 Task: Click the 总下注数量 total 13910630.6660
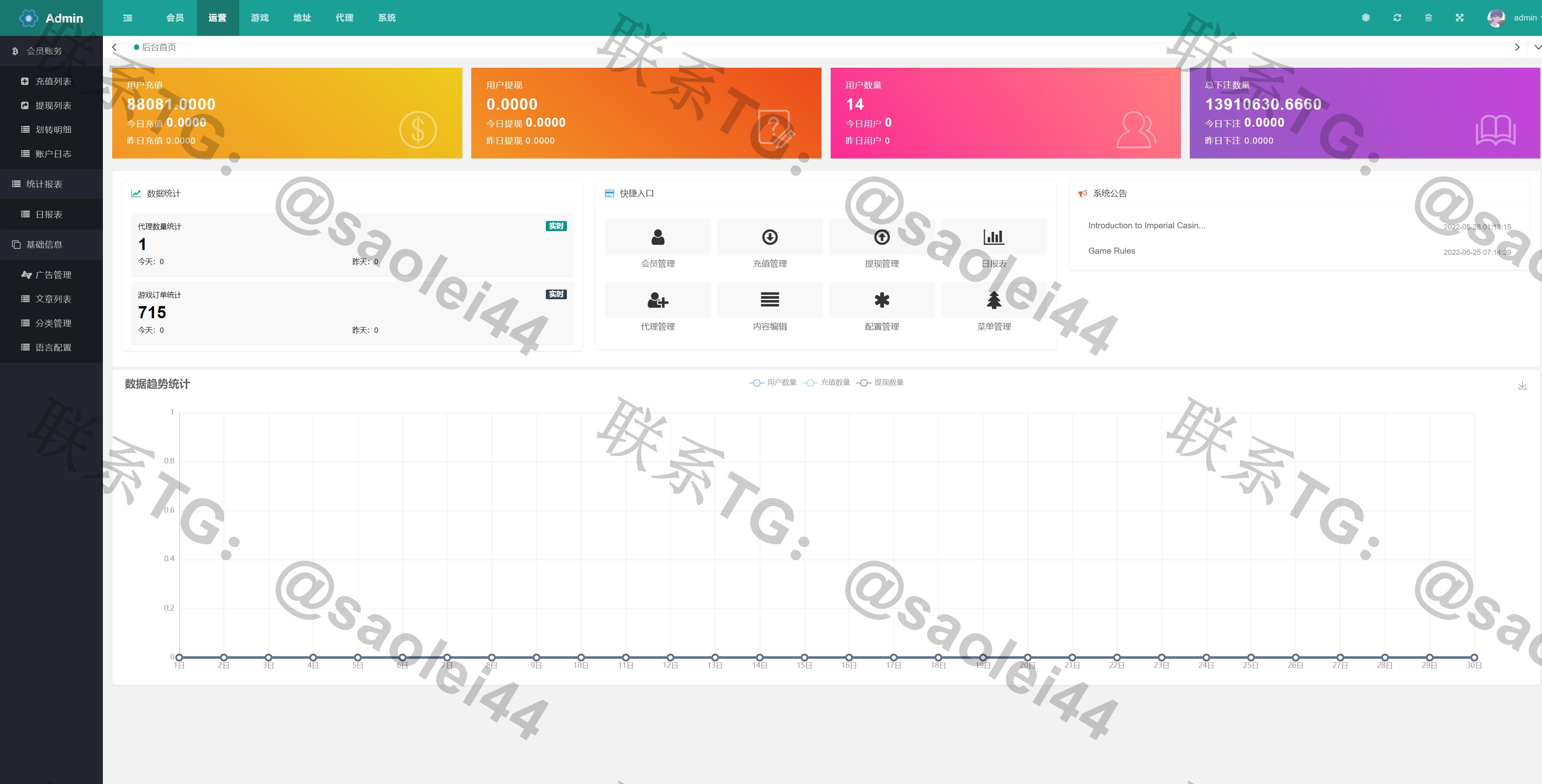1263,104
